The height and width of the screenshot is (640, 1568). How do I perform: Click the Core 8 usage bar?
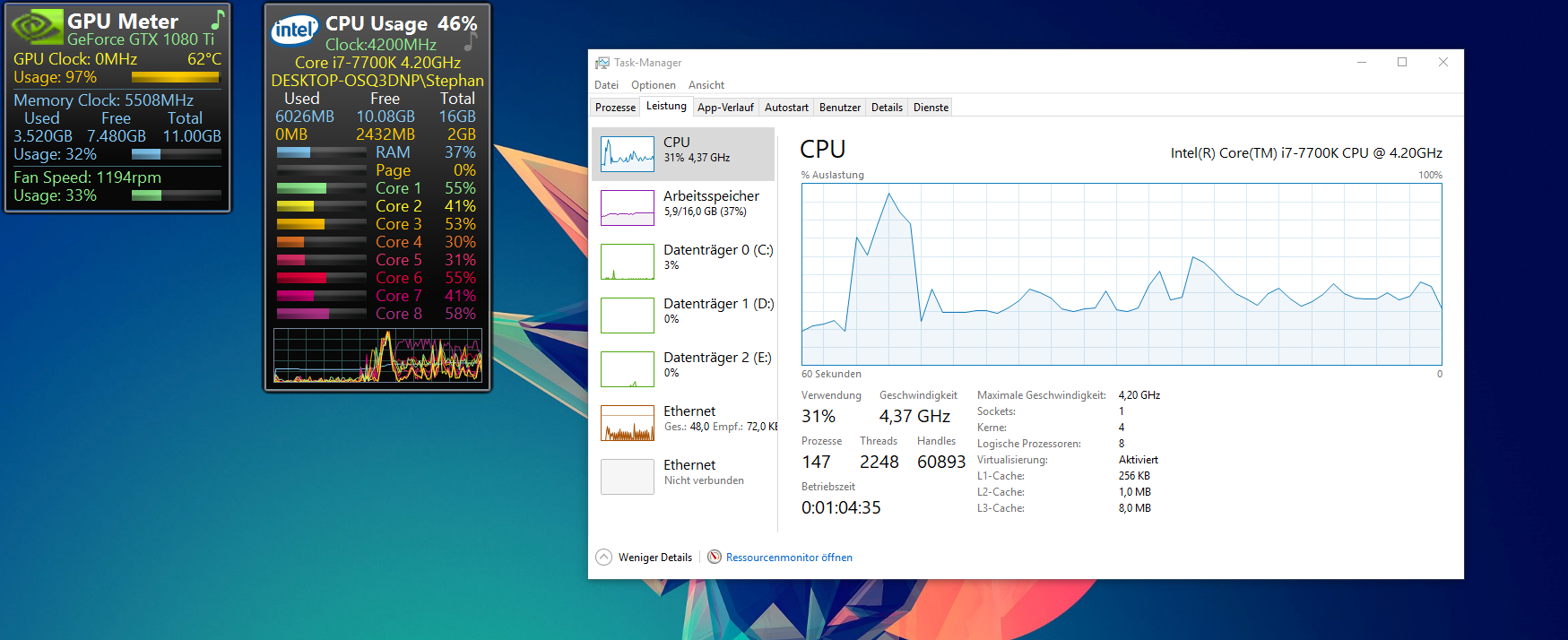[322, 314]
